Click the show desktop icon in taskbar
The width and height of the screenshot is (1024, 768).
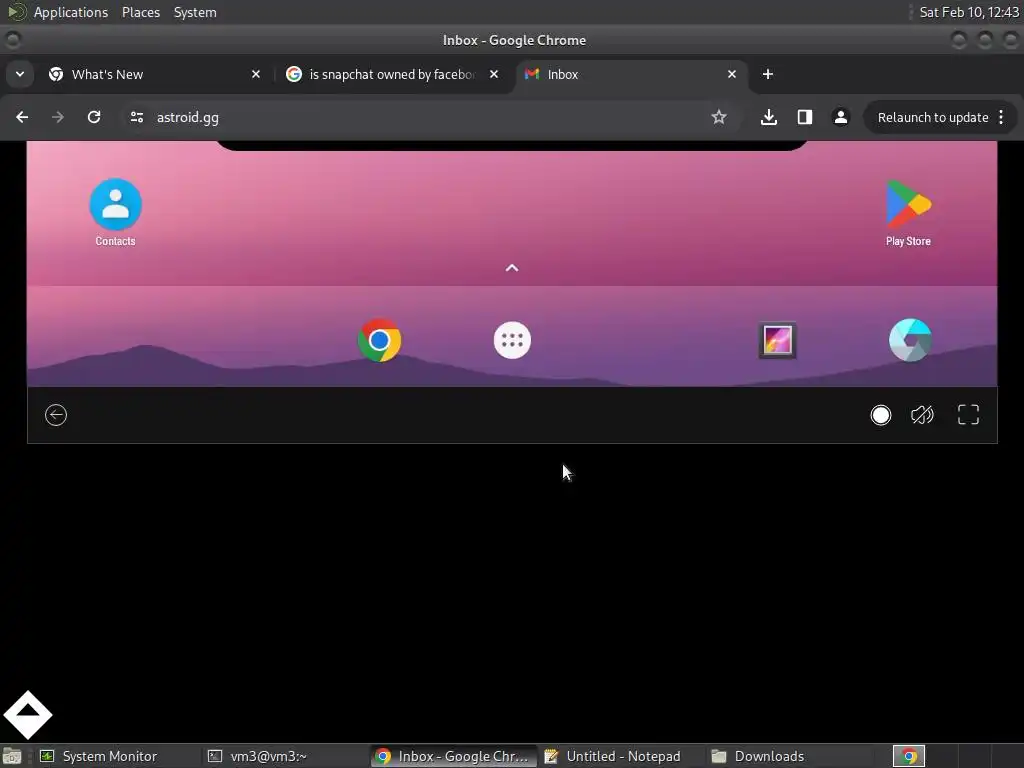pos(12,756)
